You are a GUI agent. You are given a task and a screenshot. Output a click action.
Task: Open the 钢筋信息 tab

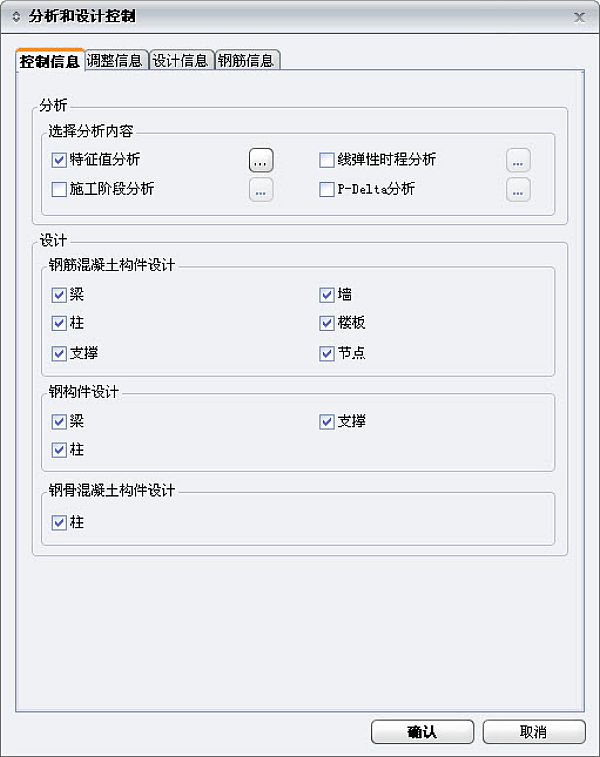[x=246, y=61]
